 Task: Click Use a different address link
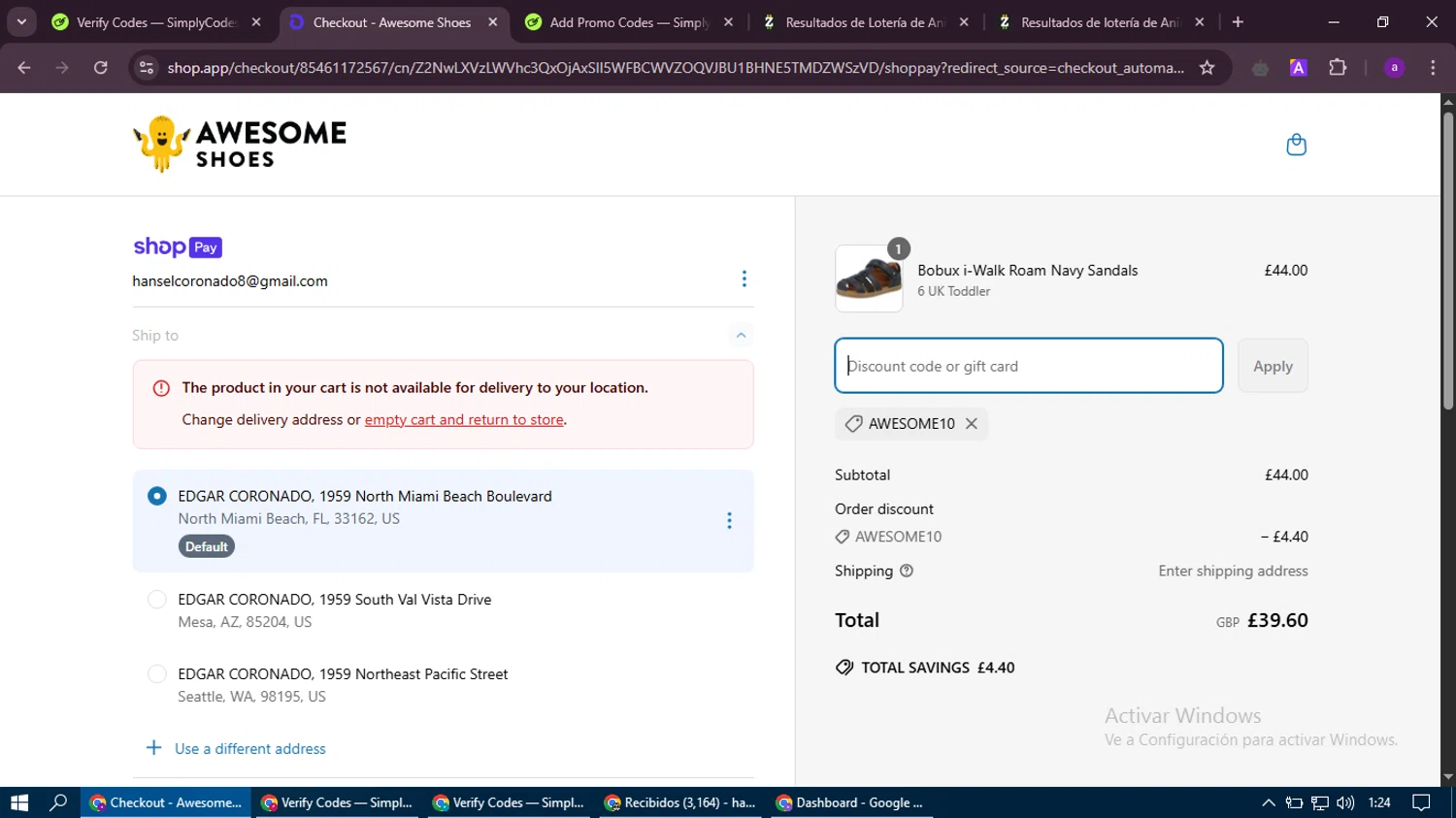[x=250, y=749]
